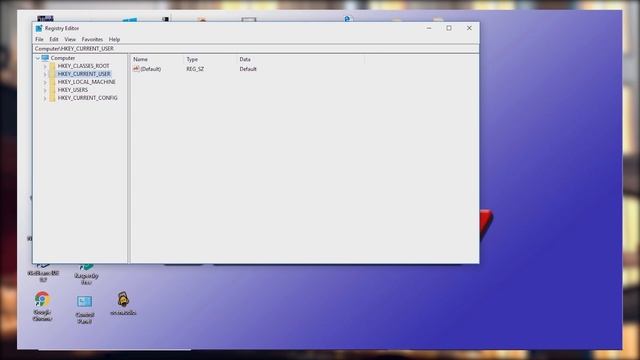
Task: Expand the HKEY_LOCAL_MACHINE key
Action: 45,82
